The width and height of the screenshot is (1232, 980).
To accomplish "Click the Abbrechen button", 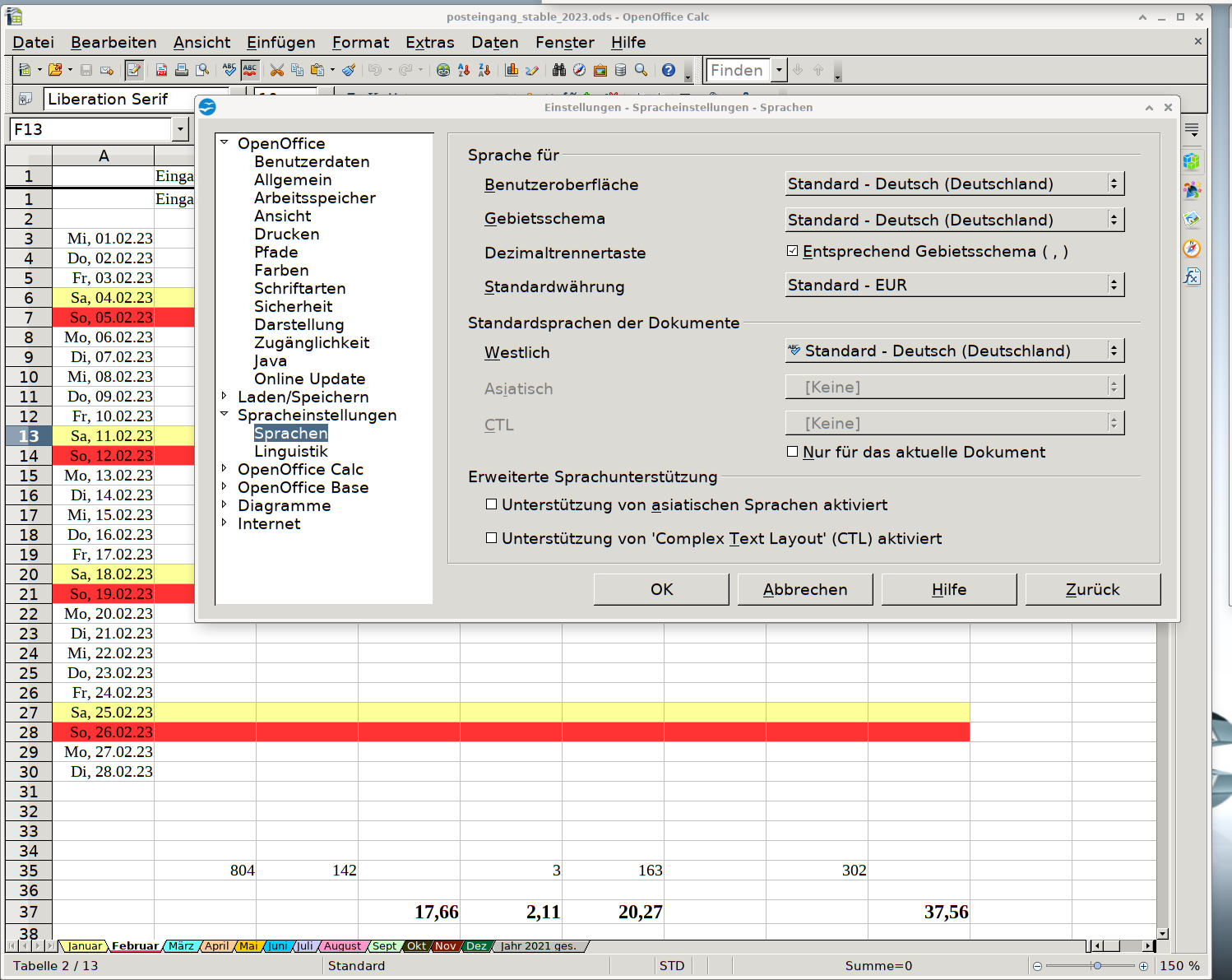I will pos(805,589).
